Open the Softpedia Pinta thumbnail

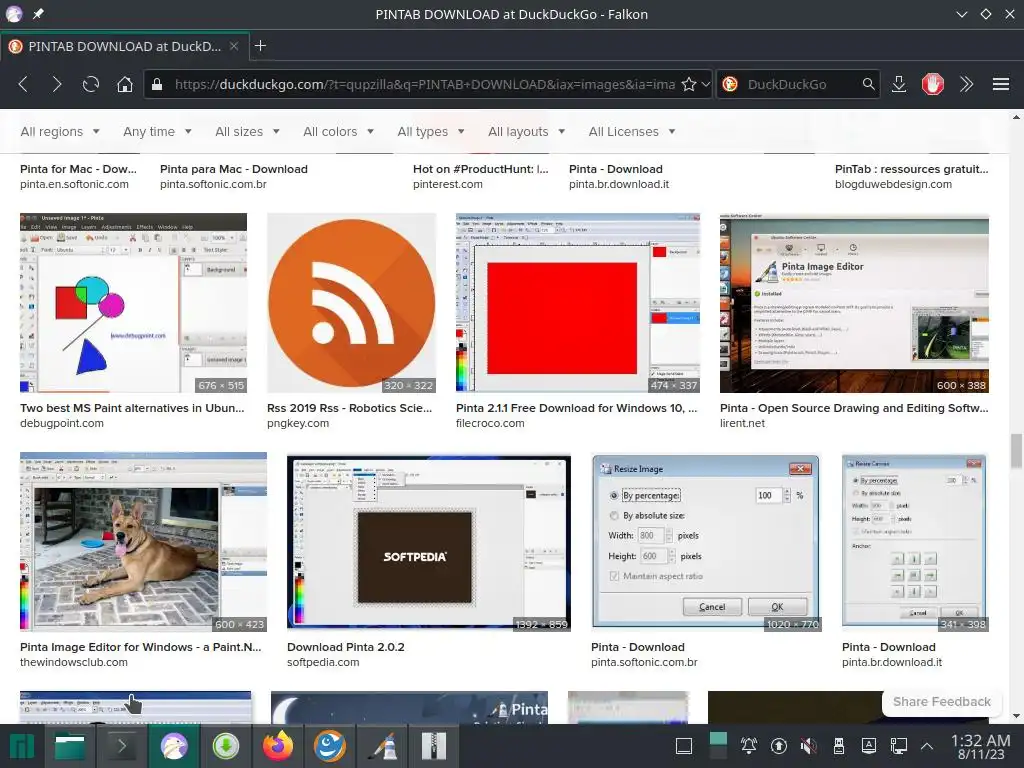(x=429, y=541)
